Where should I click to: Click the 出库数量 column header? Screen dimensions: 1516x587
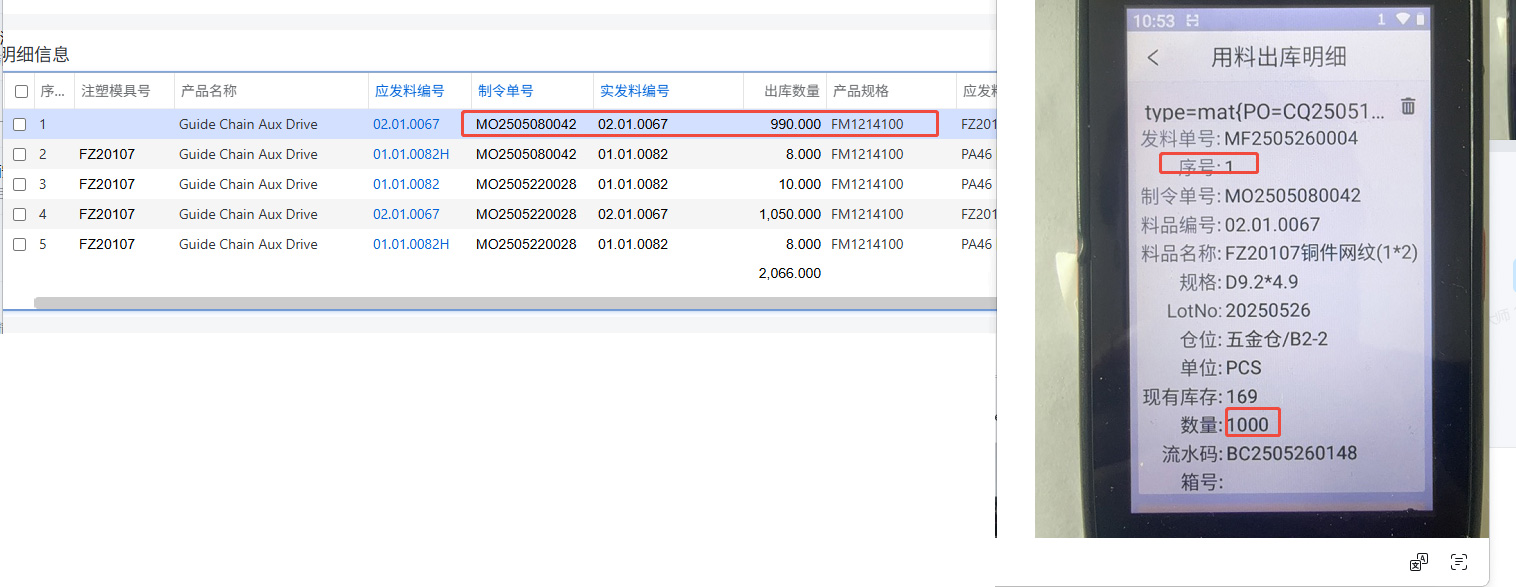(x=792, y=91)
